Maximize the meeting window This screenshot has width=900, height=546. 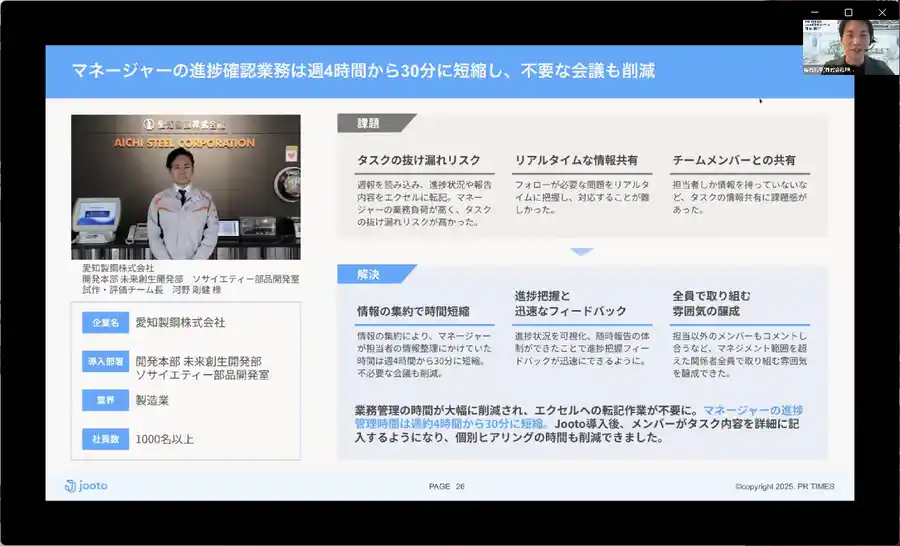coord(848,12)
